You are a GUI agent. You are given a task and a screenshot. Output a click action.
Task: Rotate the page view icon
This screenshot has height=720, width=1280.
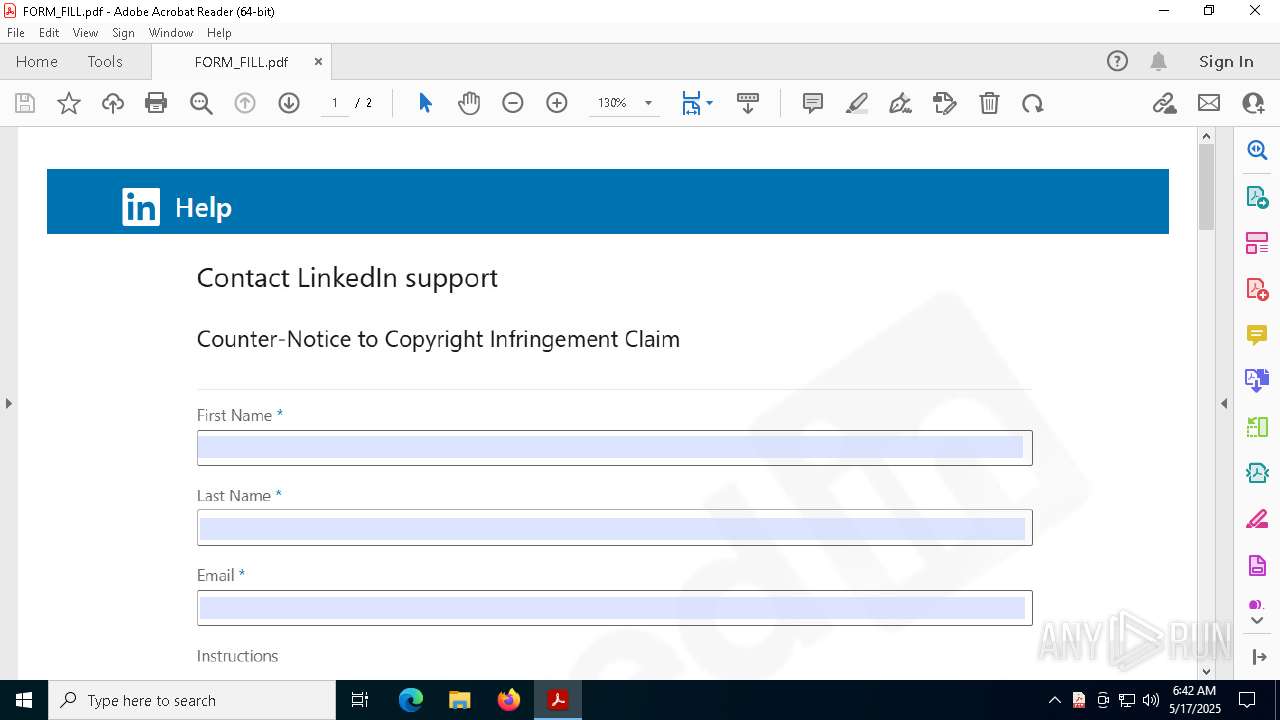point(1033,103)
